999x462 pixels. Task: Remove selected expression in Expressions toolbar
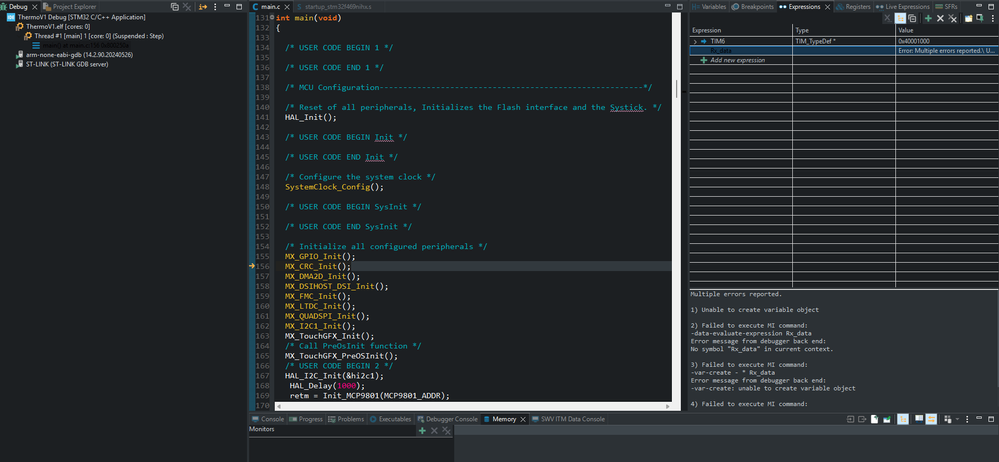click(x=940, y=18)
